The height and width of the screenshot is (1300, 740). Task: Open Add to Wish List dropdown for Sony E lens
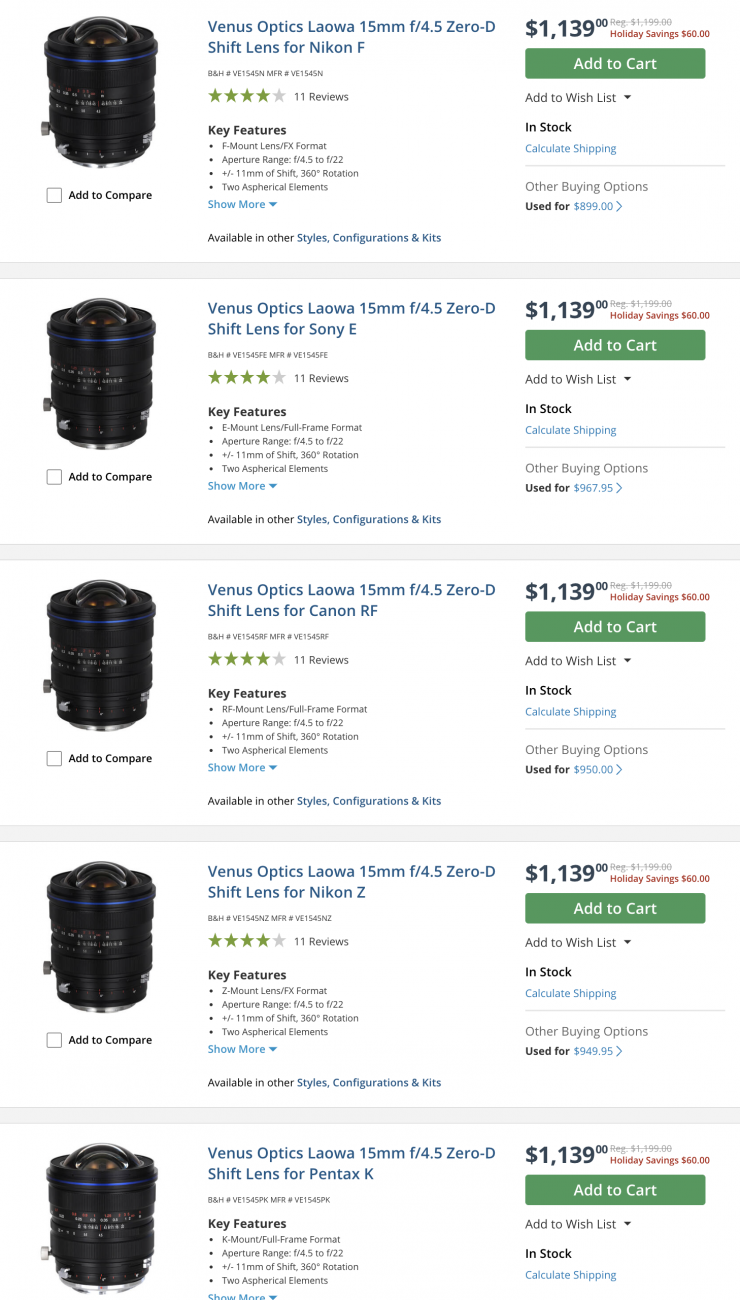[578, 379]
